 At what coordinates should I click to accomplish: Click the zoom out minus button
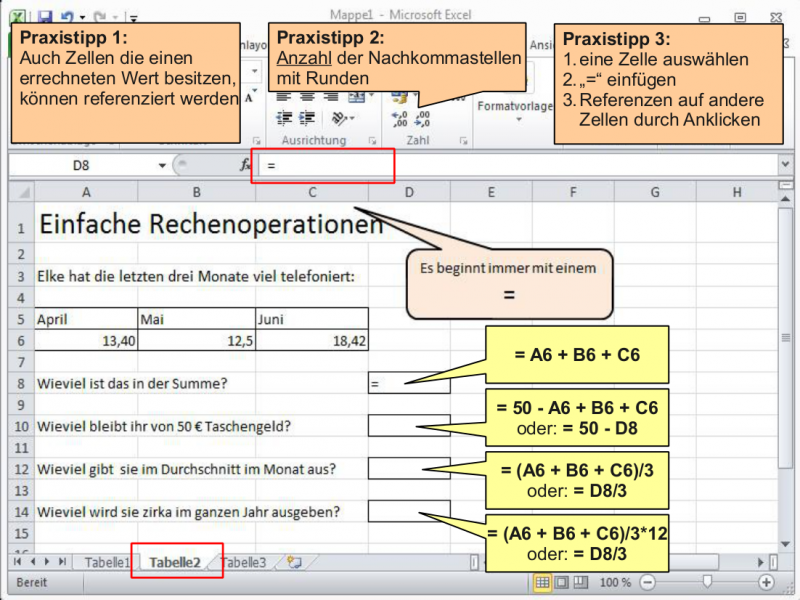pos(646,581)
